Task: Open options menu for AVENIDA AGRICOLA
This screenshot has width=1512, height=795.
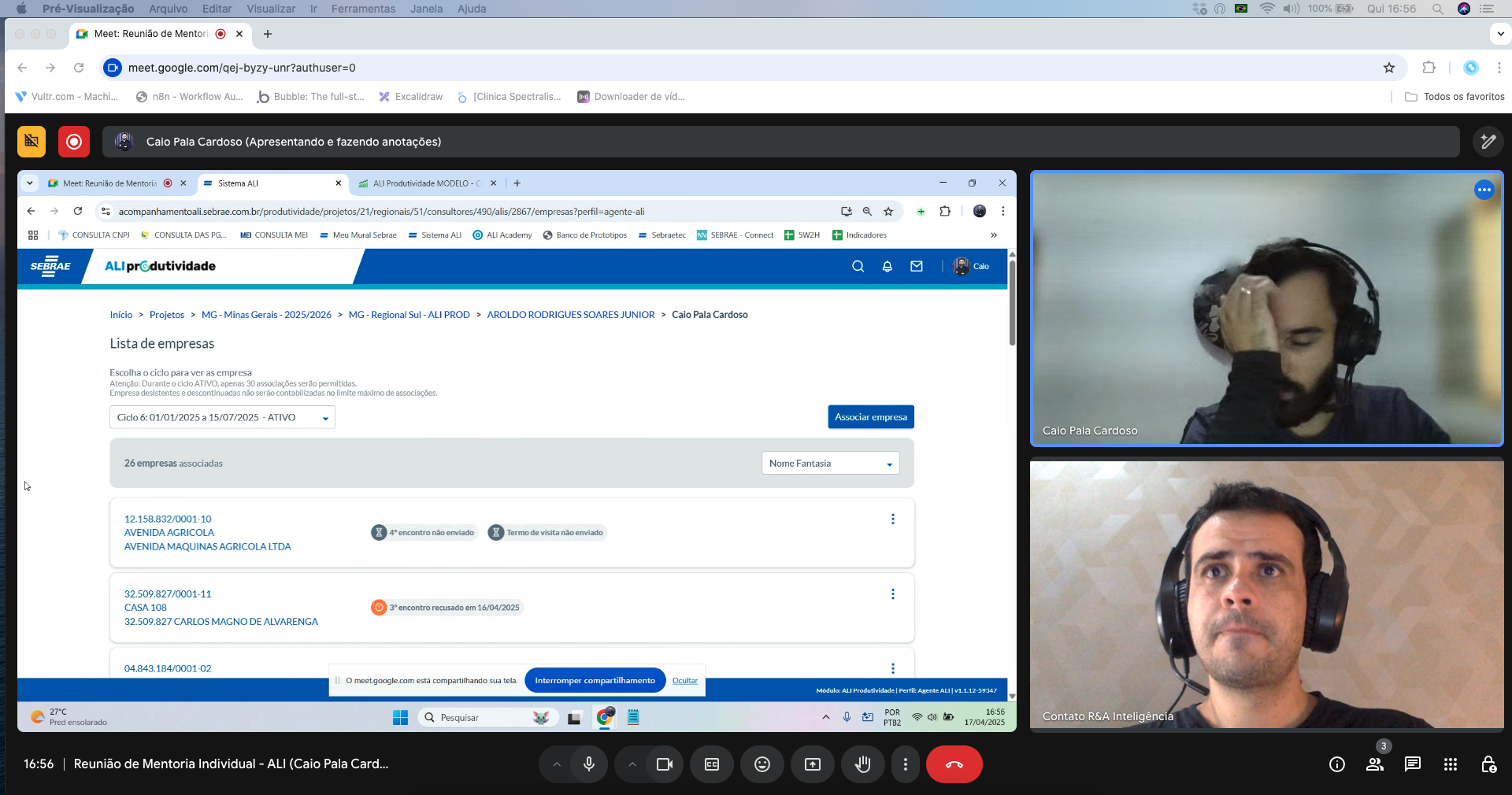Action: (893, 519)
